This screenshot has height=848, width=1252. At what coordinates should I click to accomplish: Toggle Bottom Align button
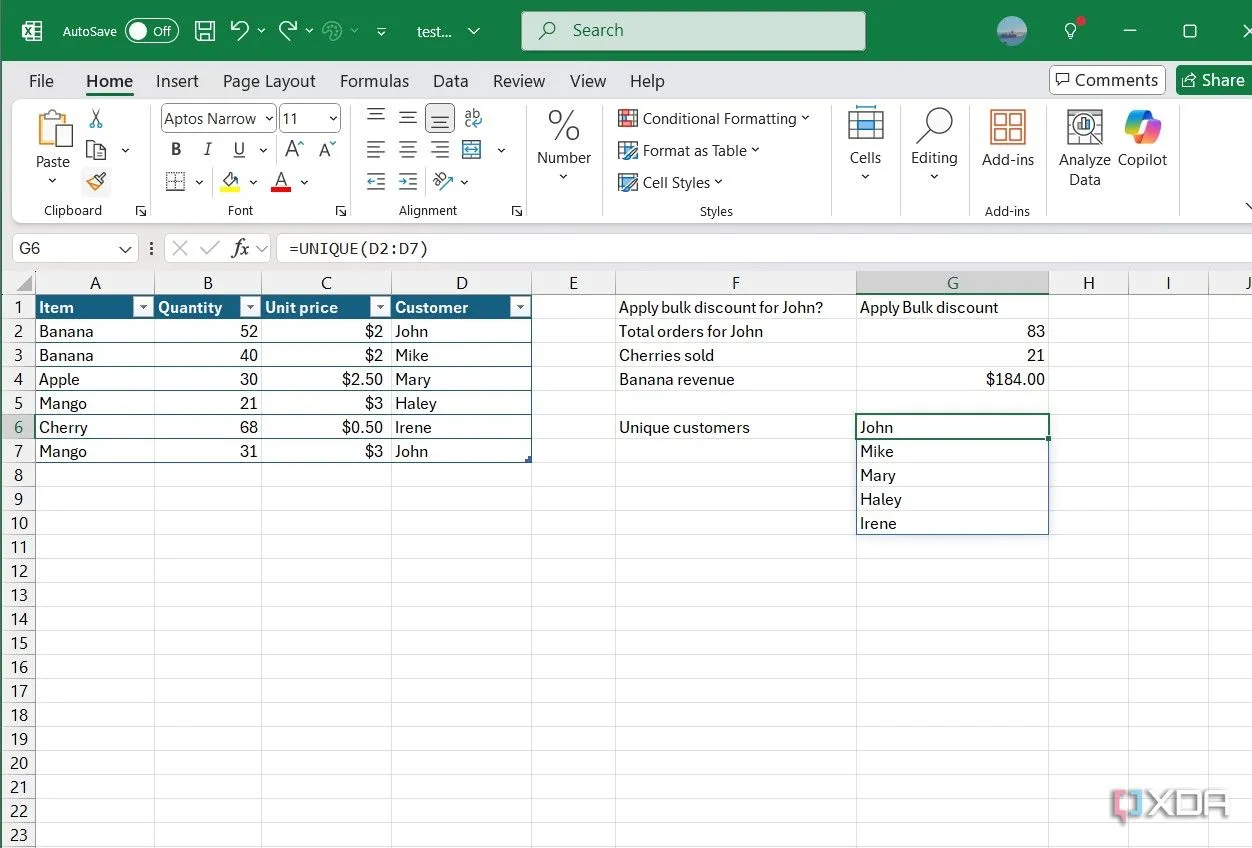pyautogui.click(x=440, y=118)
